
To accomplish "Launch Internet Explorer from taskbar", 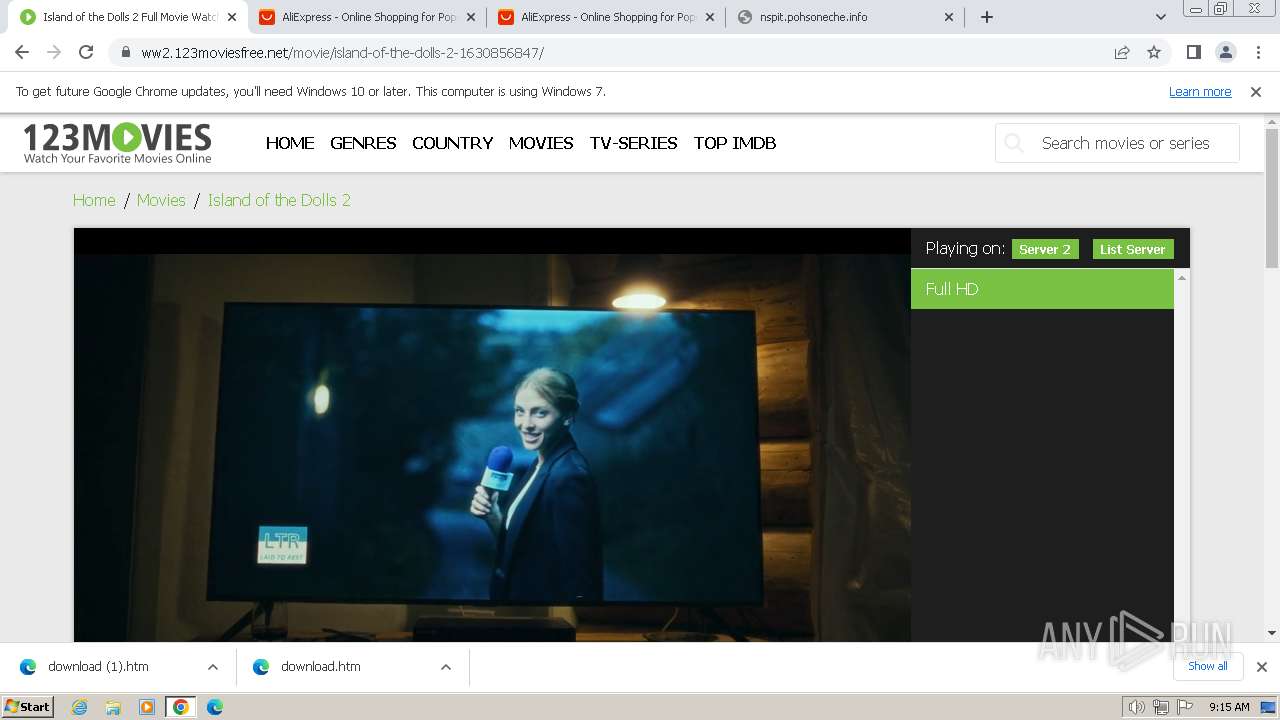I will point(80,707).
